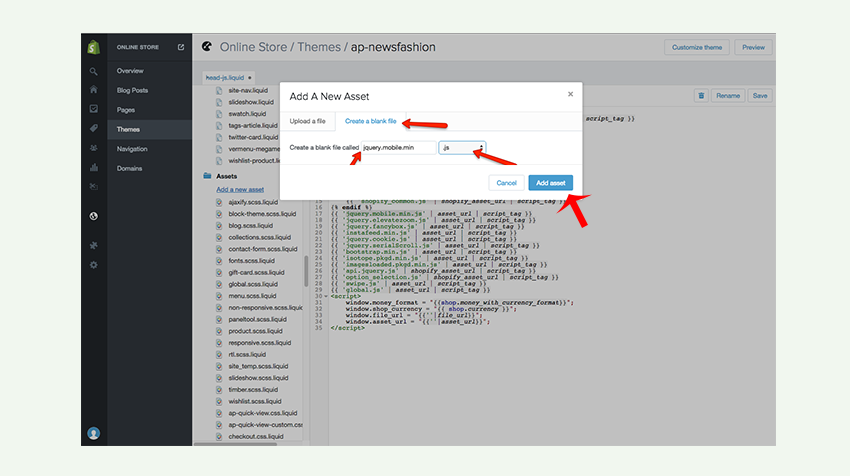Image resolution: width=850 pixels, height=476 pixels.
Task: Open Domains menu item
Action: click(x=130, y=169)
